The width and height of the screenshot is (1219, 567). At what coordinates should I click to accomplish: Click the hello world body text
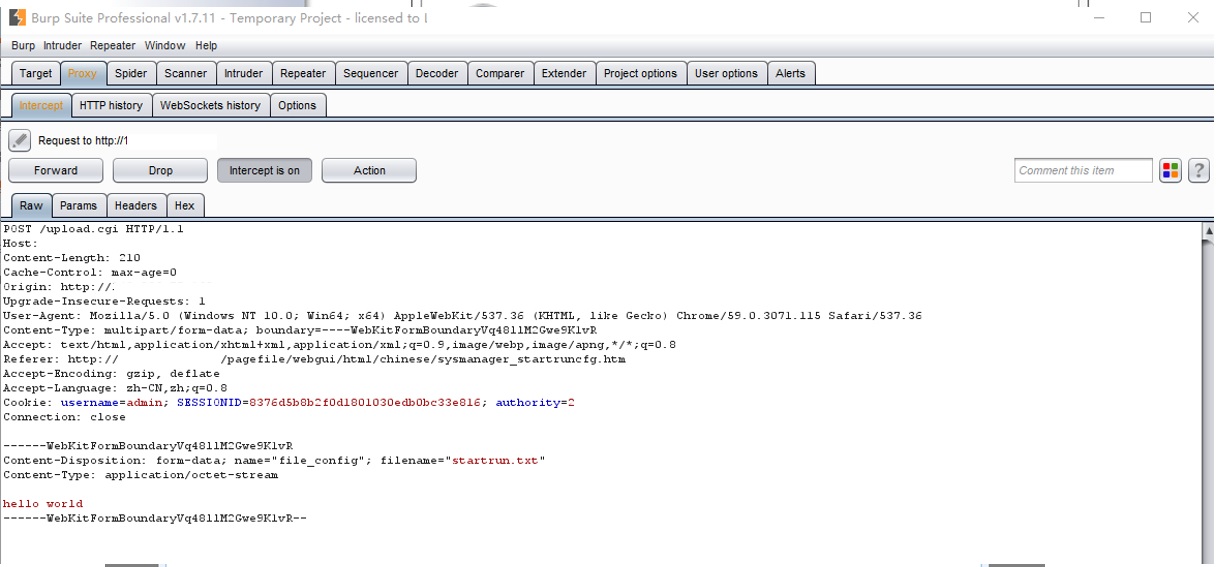point(43,504)
